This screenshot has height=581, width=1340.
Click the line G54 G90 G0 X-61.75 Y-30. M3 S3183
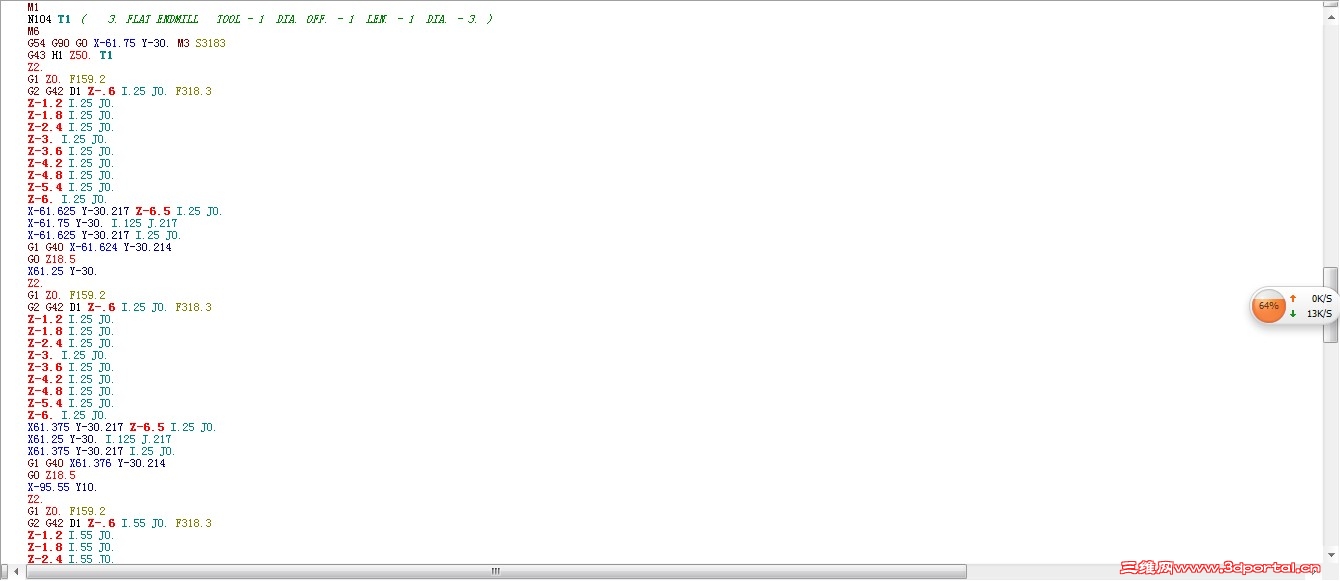pos(126,43)
